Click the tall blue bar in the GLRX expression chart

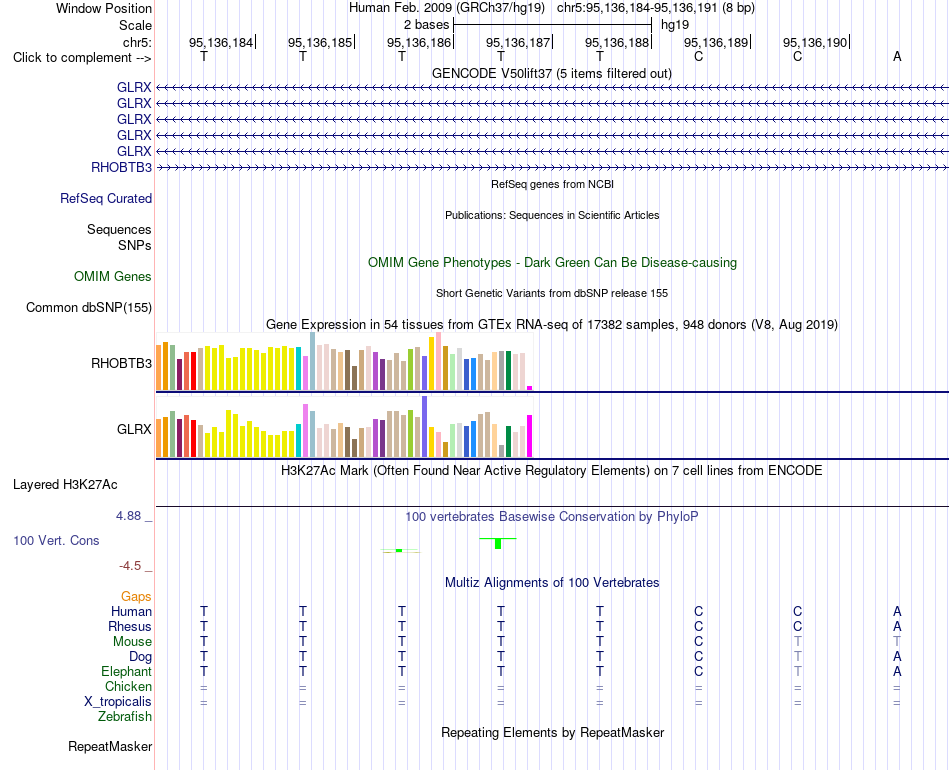[425, 426]
